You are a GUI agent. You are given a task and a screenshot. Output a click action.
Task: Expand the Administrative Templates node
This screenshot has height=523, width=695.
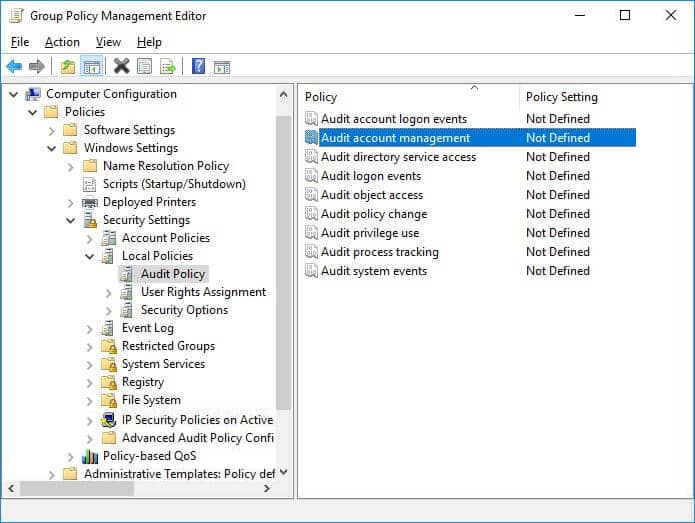point(51,475)
